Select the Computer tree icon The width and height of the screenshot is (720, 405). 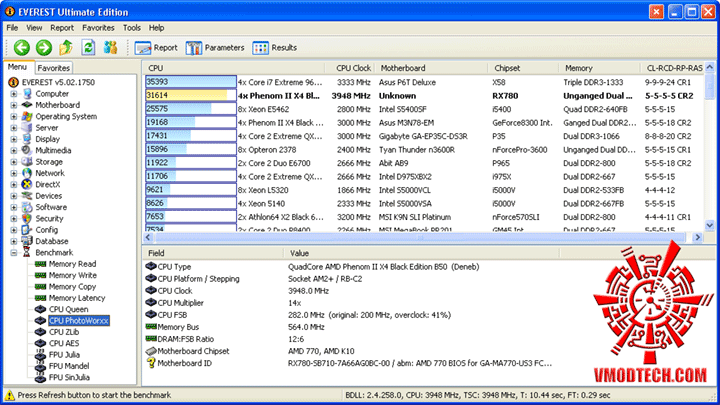coord(27,94)
